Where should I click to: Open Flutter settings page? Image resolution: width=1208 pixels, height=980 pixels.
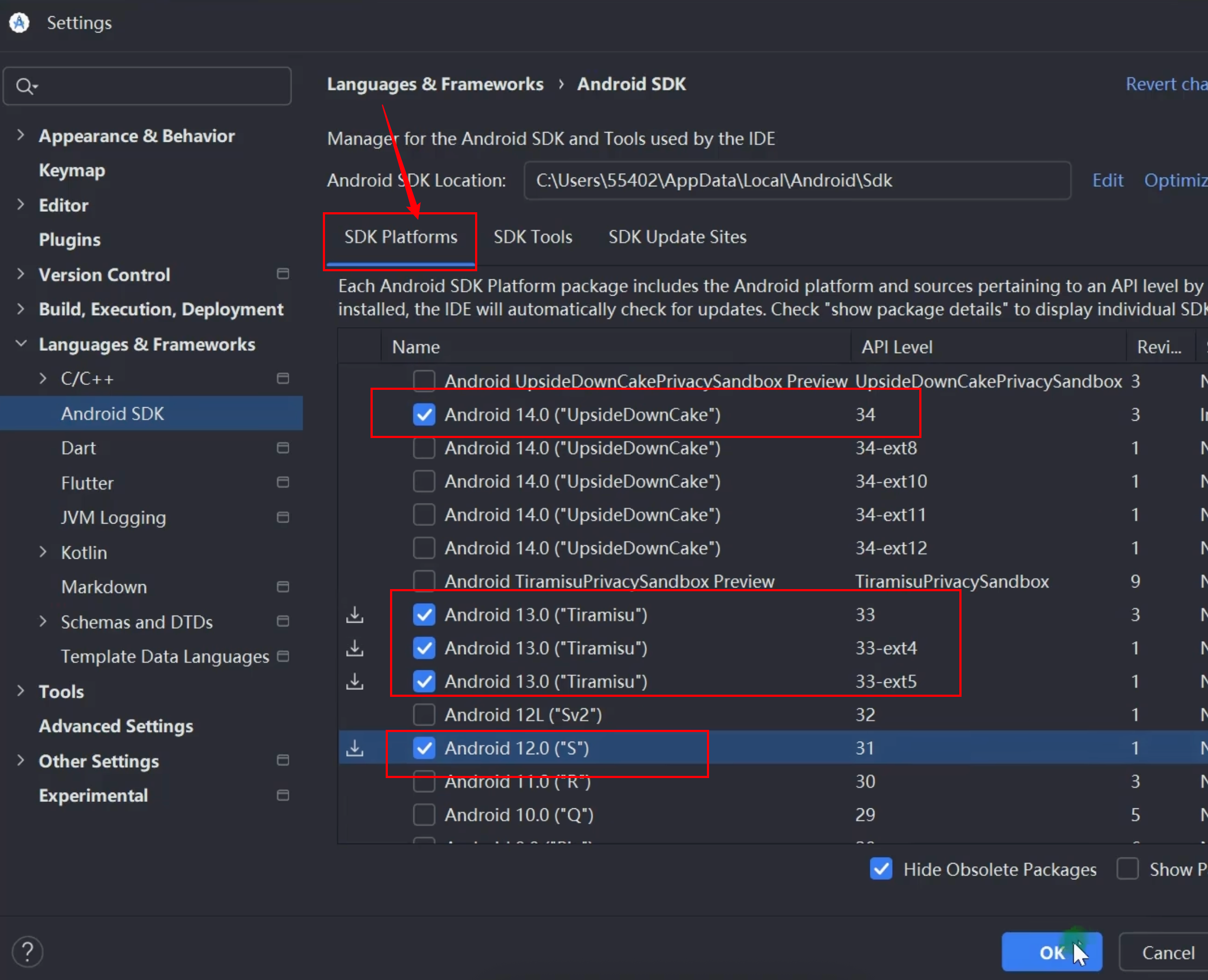(x=87, y=483)
